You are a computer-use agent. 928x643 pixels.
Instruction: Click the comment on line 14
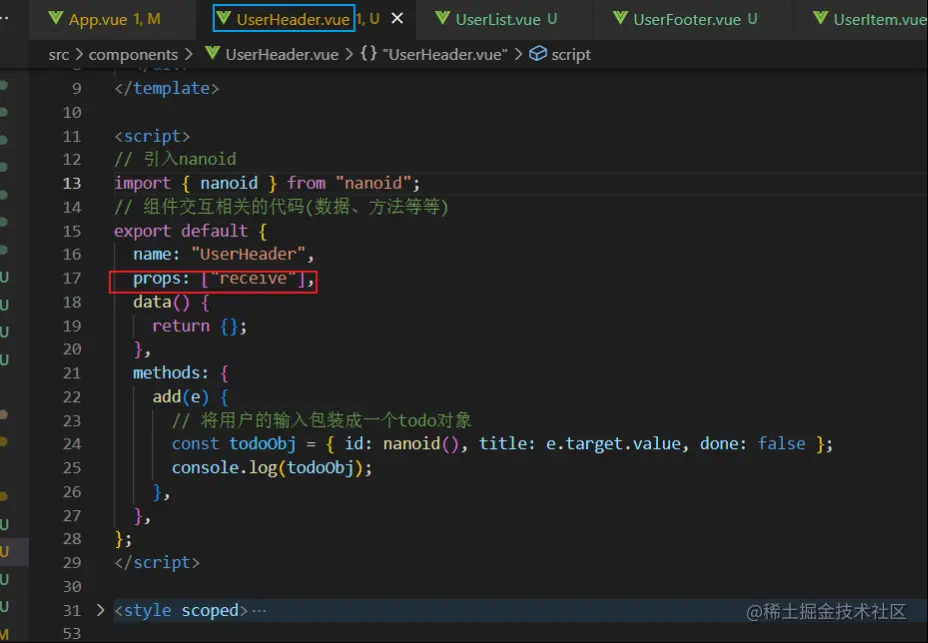point(281,207)
